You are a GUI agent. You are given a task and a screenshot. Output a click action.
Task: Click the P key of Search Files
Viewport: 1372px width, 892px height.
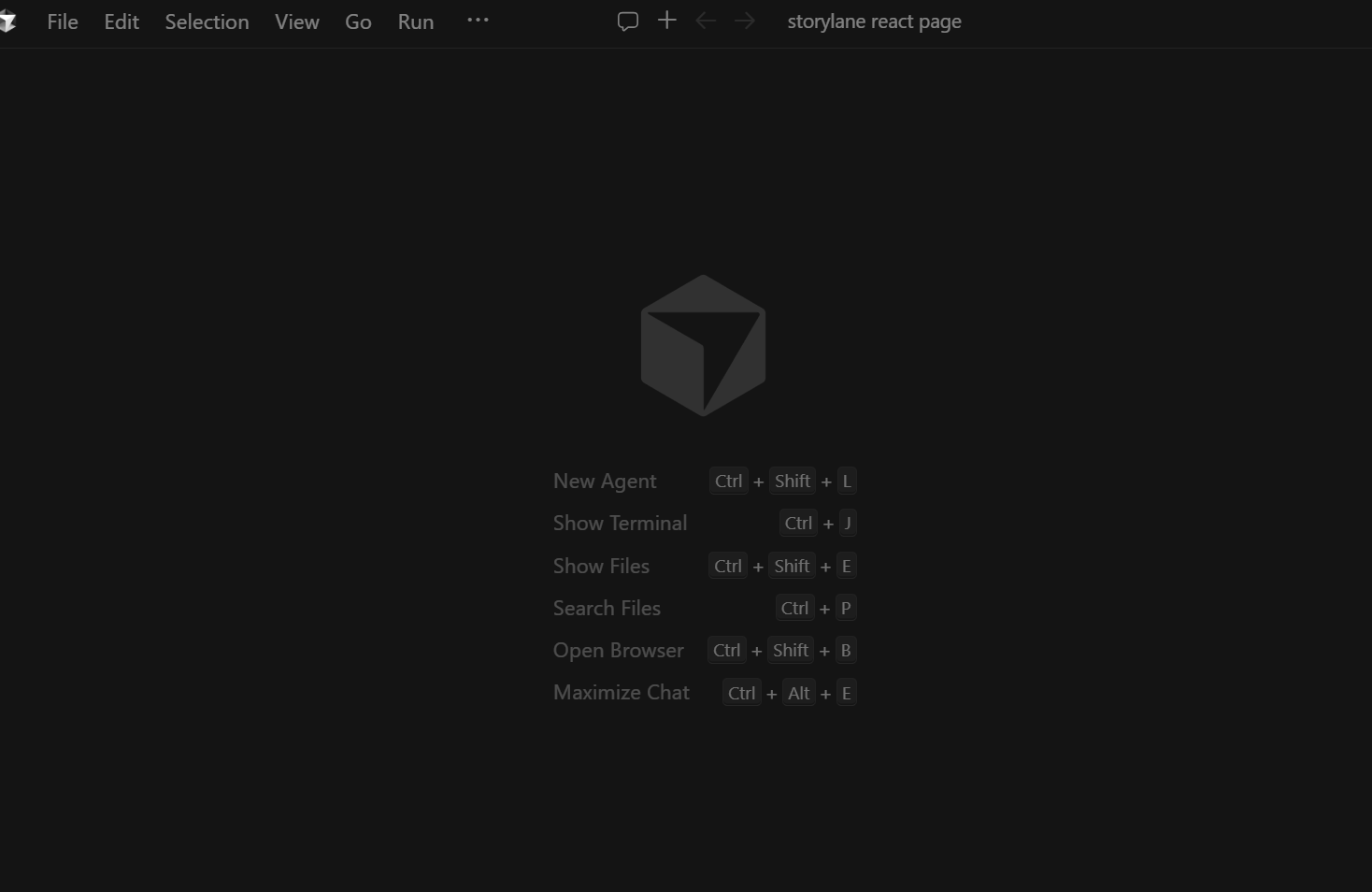[846, 608]
